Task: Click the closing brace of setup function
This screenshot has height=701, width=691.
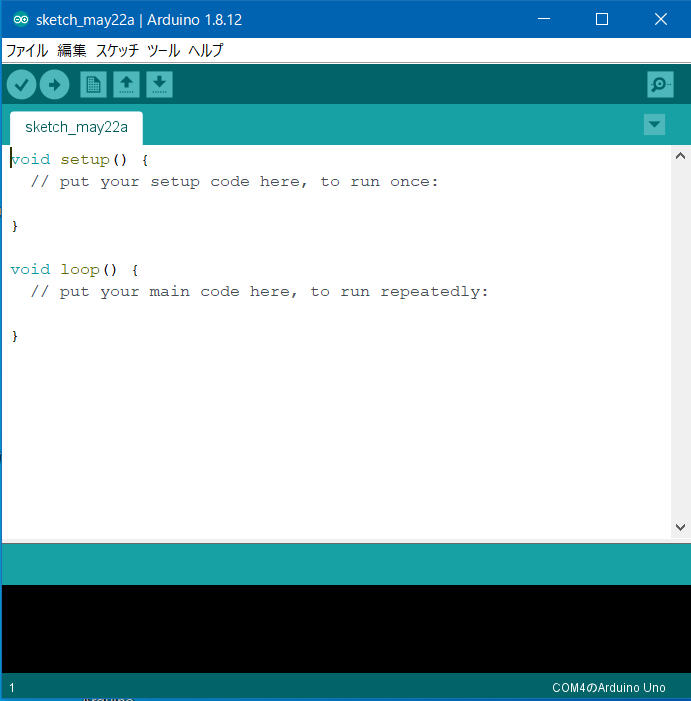Action: point(15,226)
